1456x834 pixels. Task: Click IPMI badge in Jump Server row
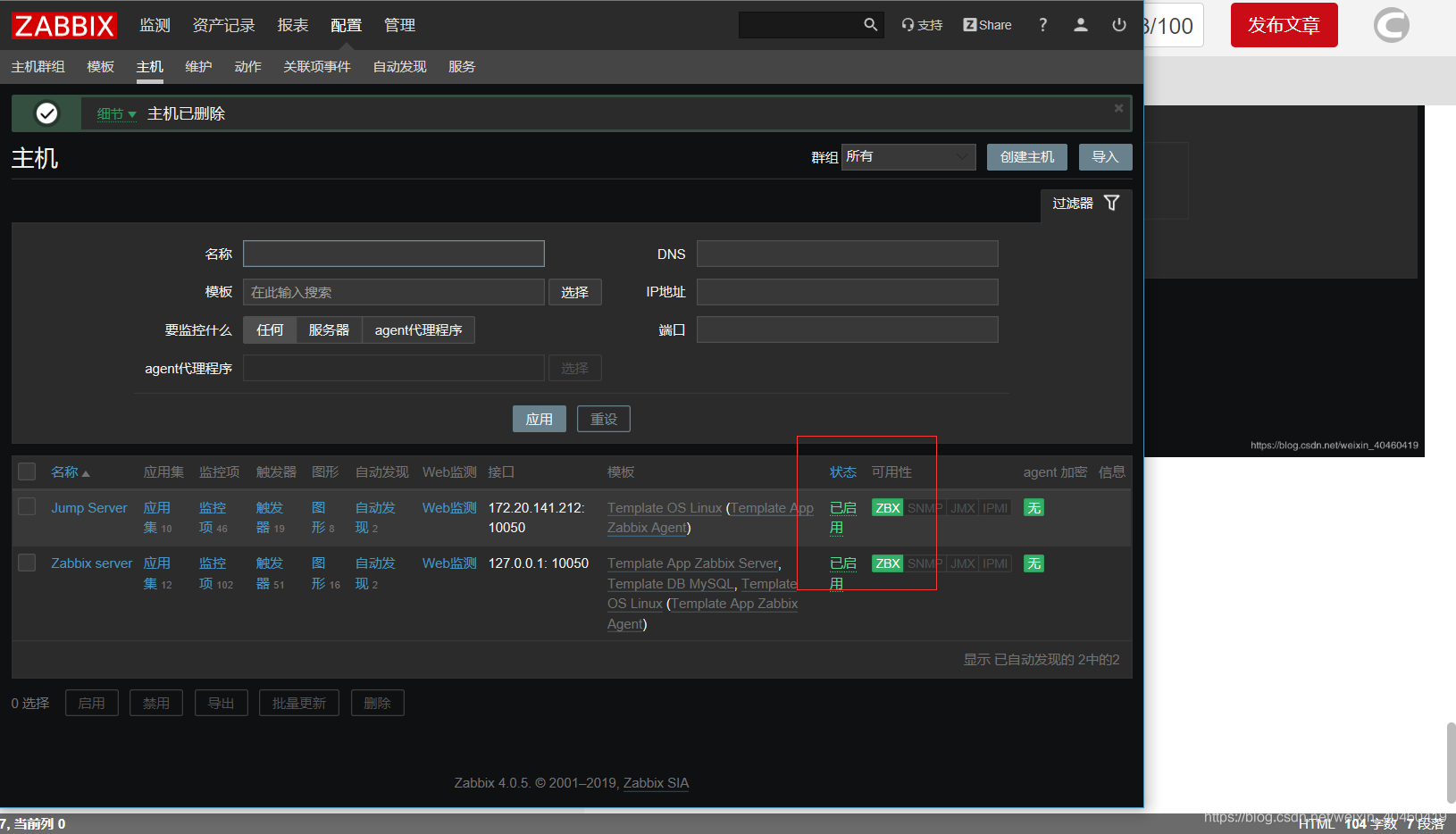[x=995, y=508]
